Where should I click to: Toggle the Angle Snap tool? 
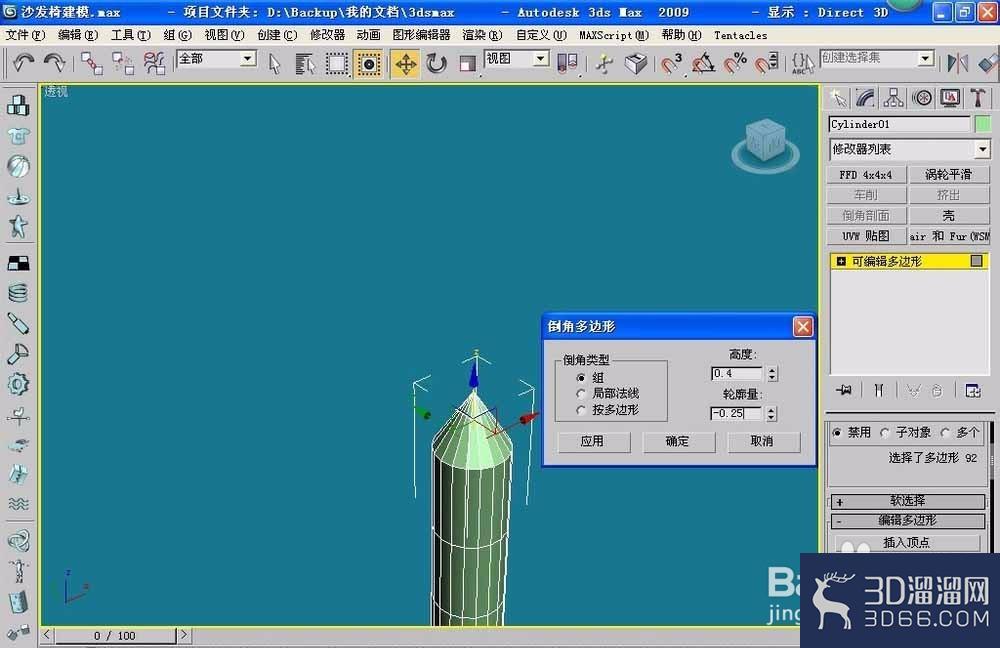[x=703, y=64]
